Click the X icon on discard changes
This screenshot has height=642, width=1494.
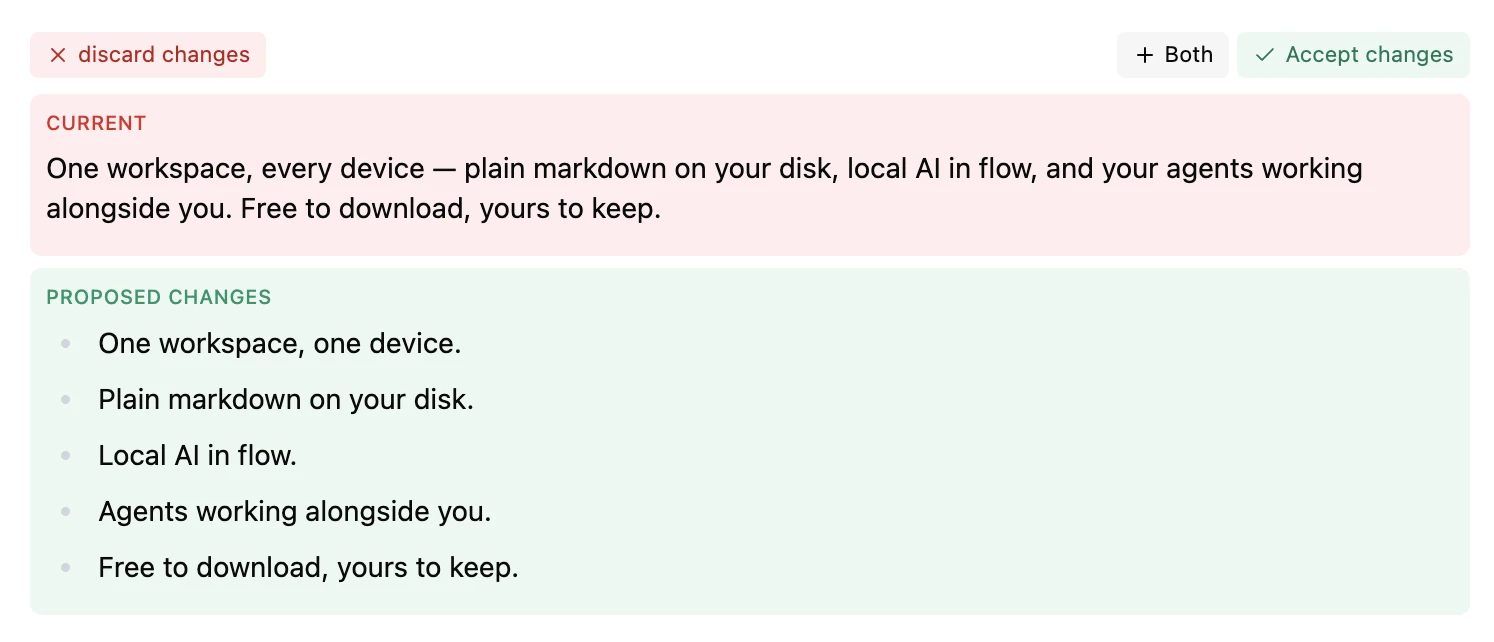[58, 55]
